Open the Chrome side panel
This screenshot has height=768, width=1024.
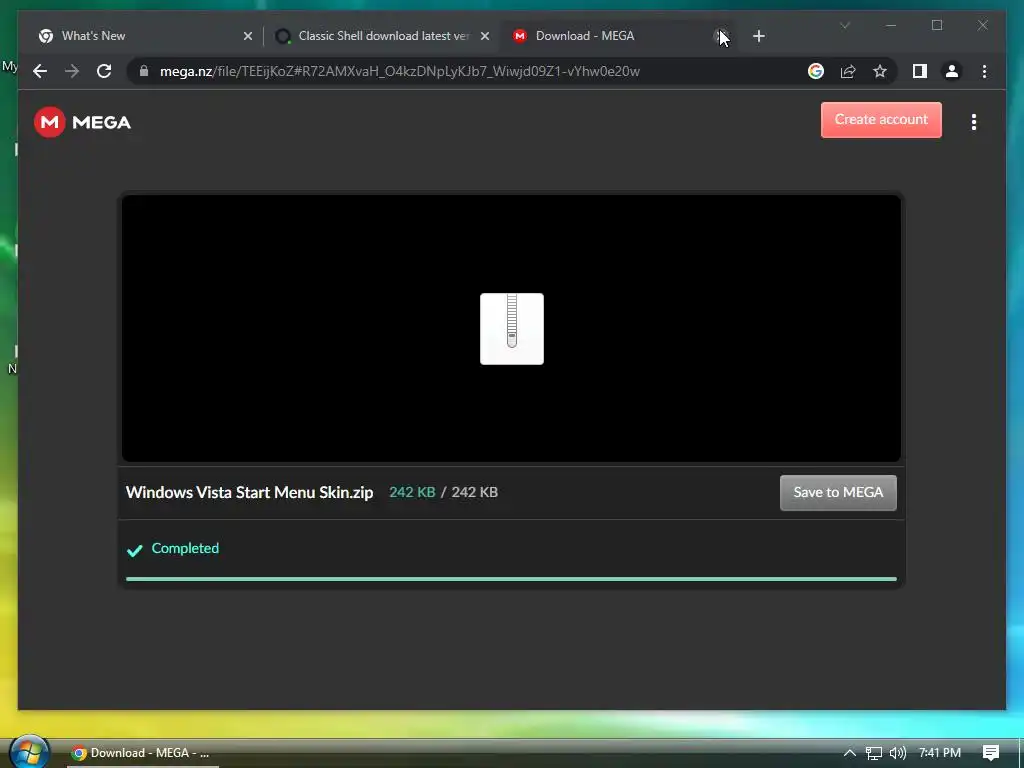(x=920, y=71)
